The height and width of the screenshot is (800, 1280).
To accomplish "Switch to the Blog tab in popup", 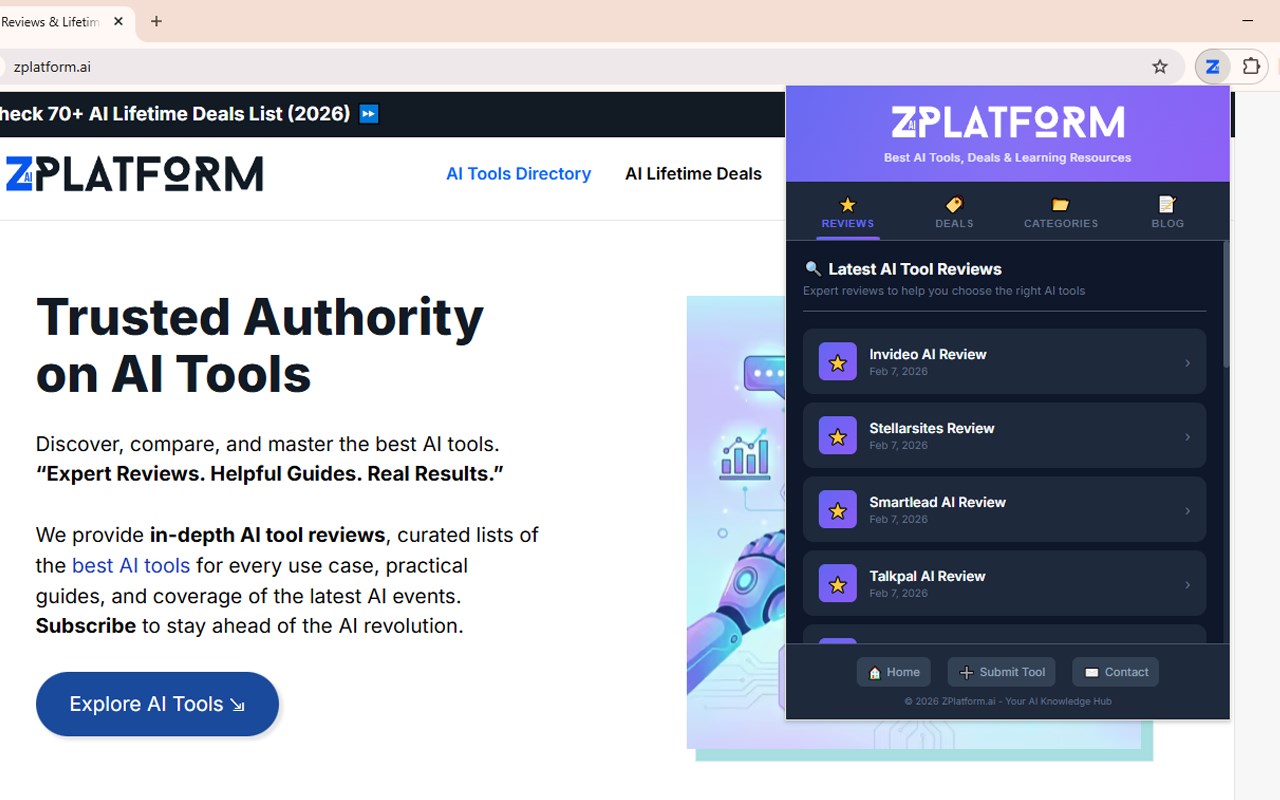I will (1167, 212).
